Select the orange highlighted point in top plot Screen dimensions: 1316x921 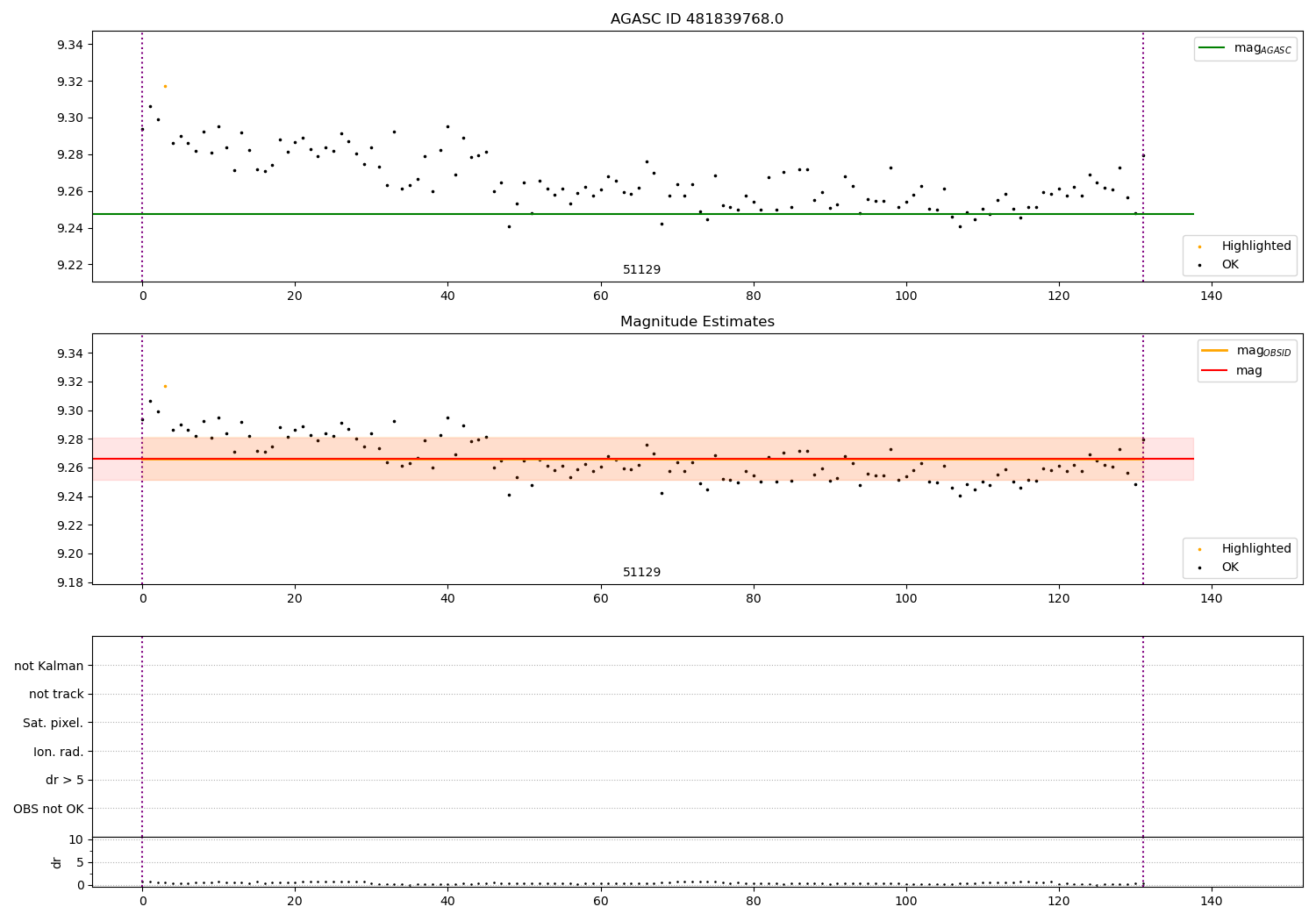[x=165, y=86]
